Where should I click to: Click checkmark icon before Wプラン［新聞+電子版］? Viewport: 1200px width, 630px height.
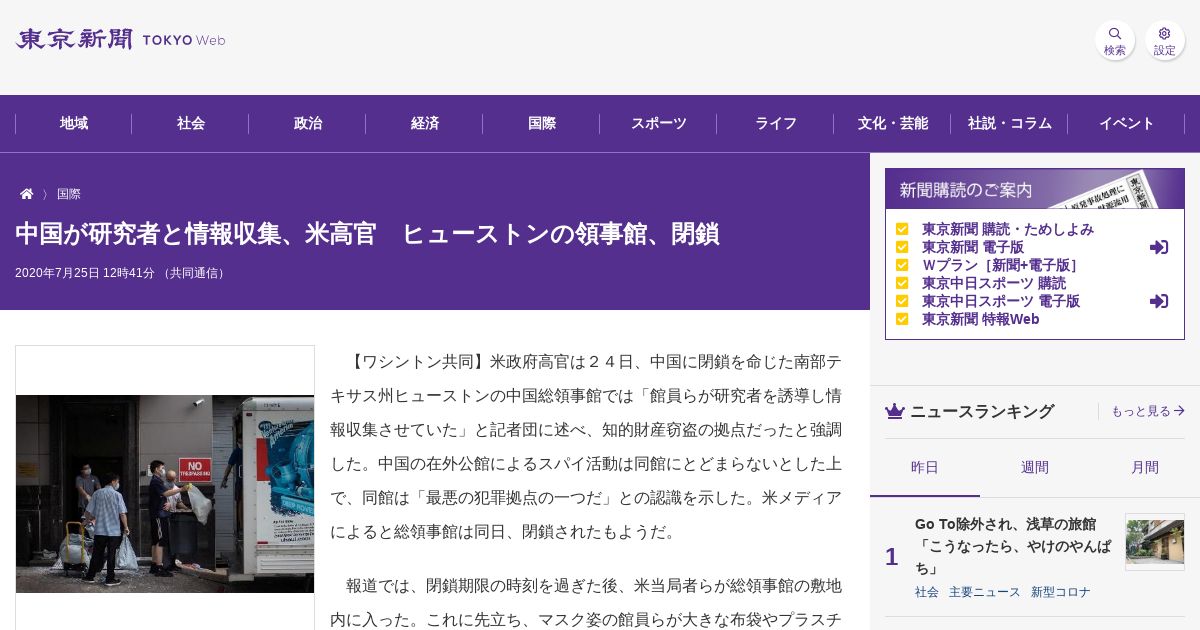[x=902, y=265]
